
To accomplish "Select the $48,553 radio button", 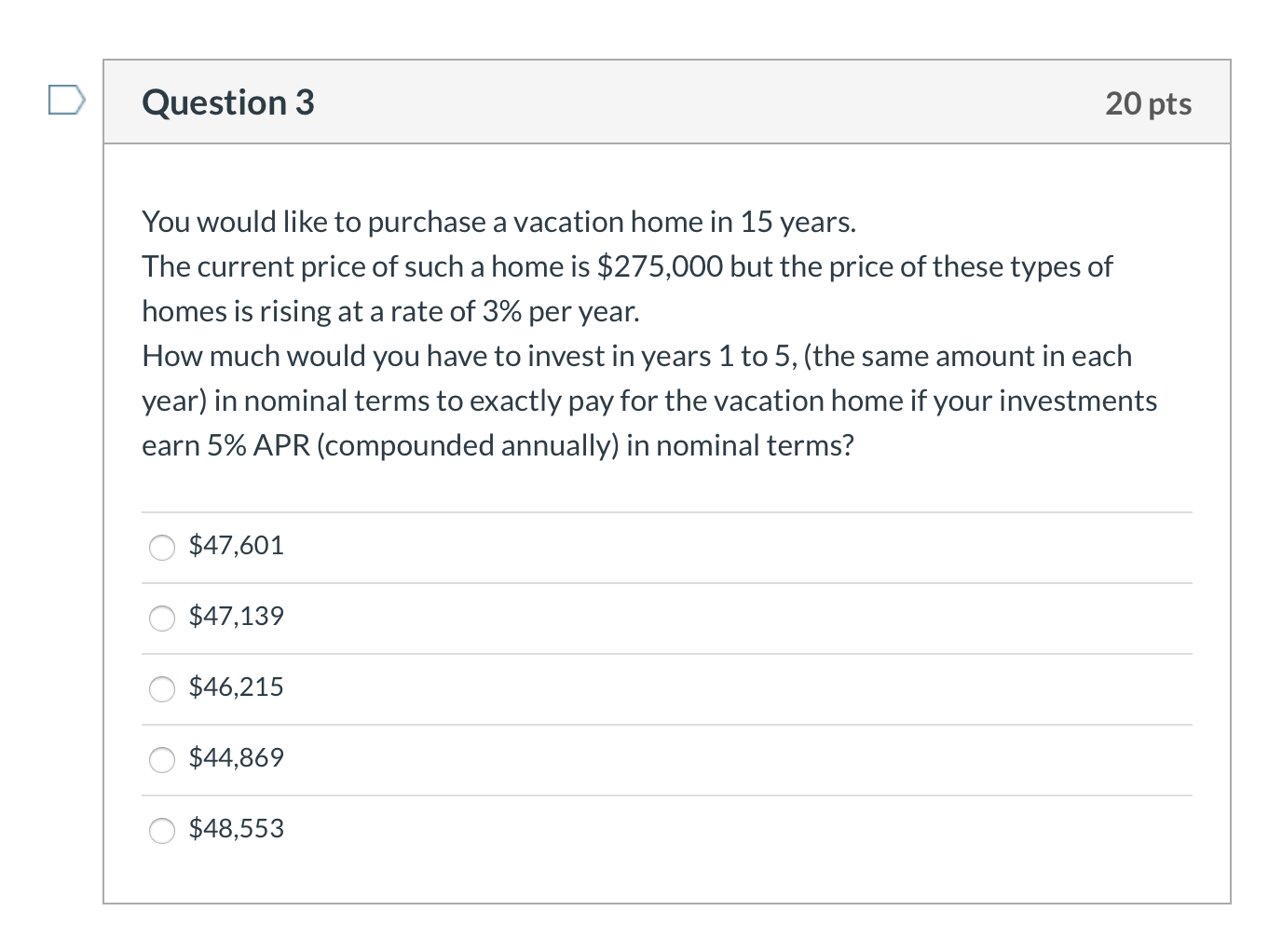I will (x=162, y=830).
